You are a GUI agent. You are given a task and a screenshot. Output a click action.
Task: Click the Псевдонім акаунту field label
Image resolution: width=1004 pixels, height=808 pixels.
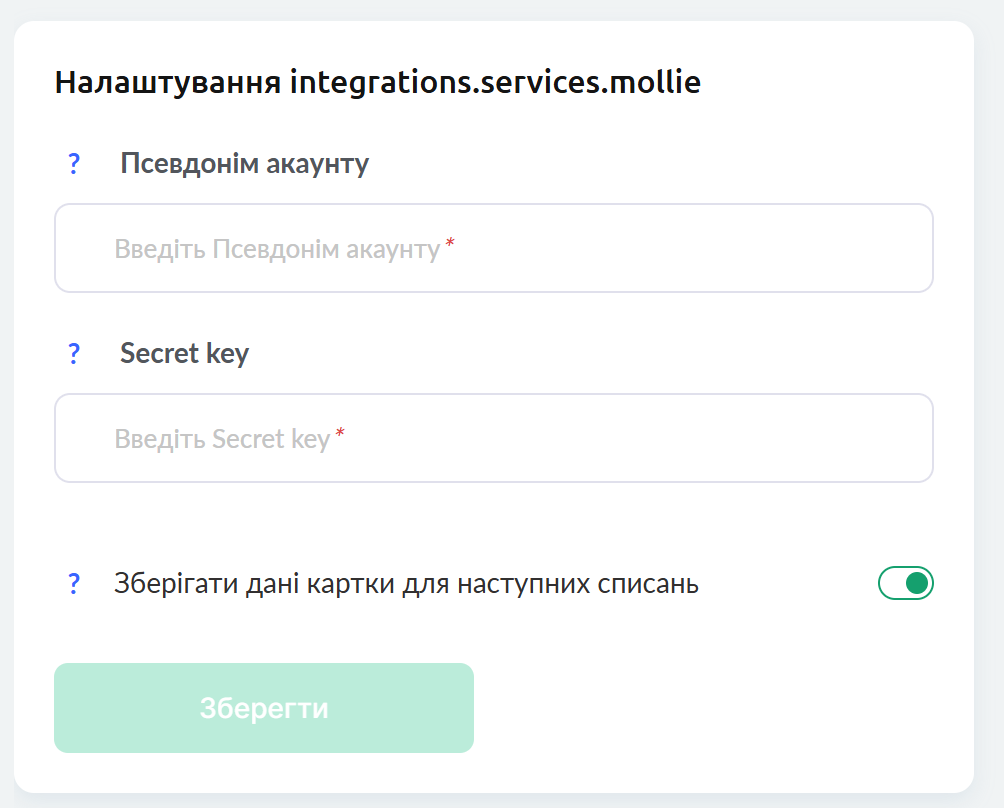coord(245,164)
